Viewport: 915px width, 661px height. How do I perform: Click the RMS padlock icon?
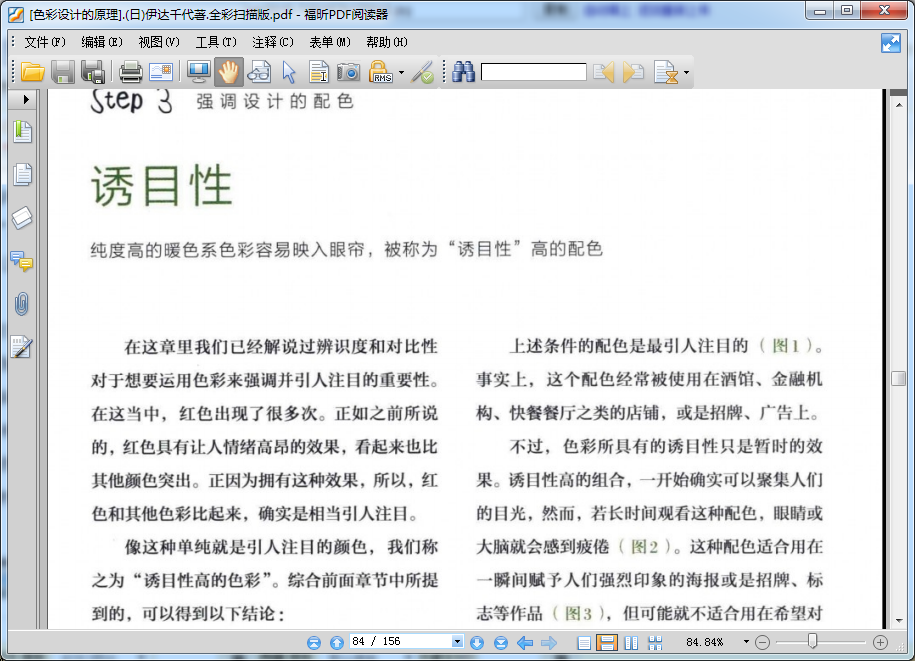pyautogui.click(x=381, y=72)
